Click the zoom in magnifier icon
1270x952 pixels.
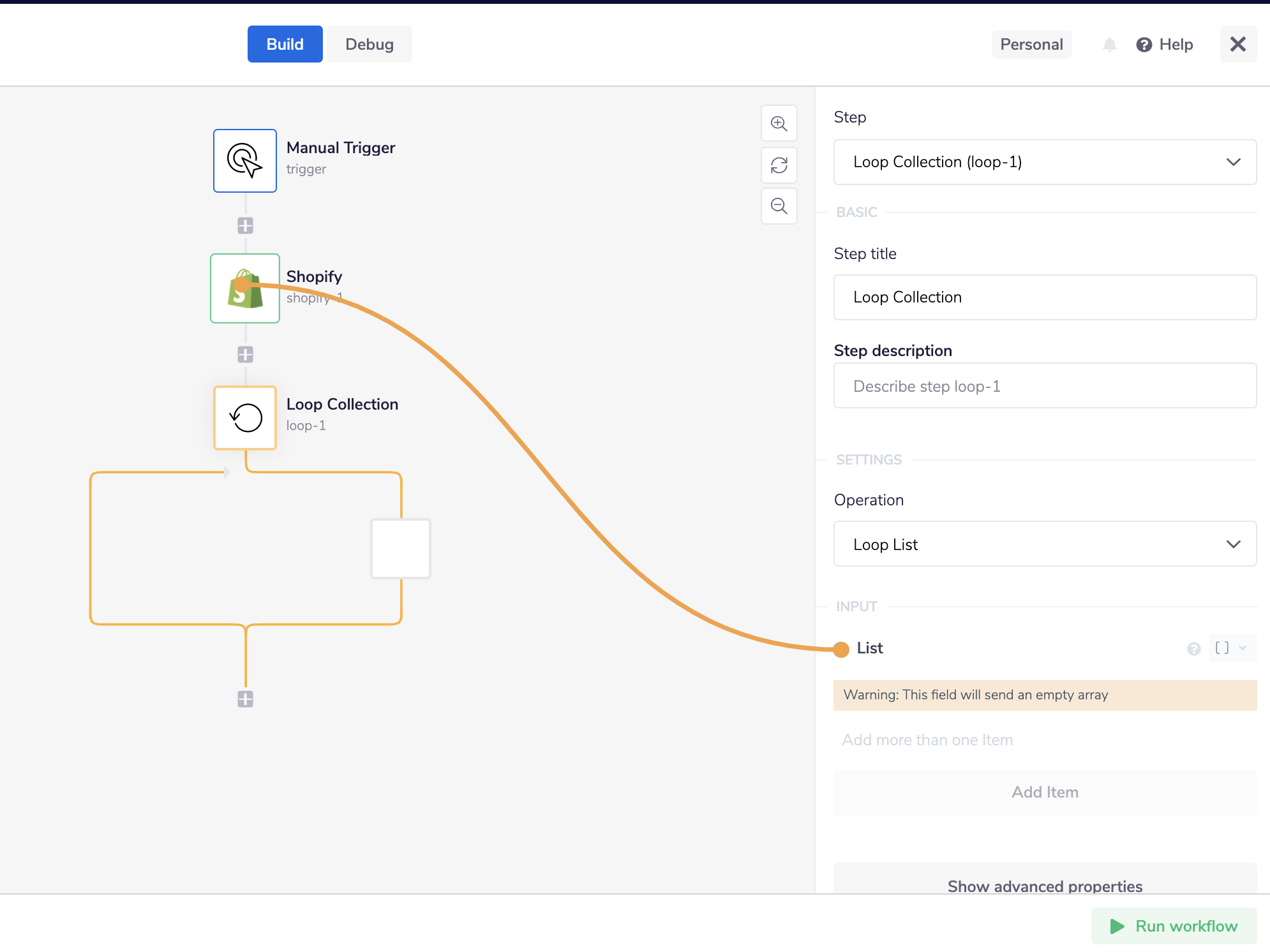click(779, 123)
